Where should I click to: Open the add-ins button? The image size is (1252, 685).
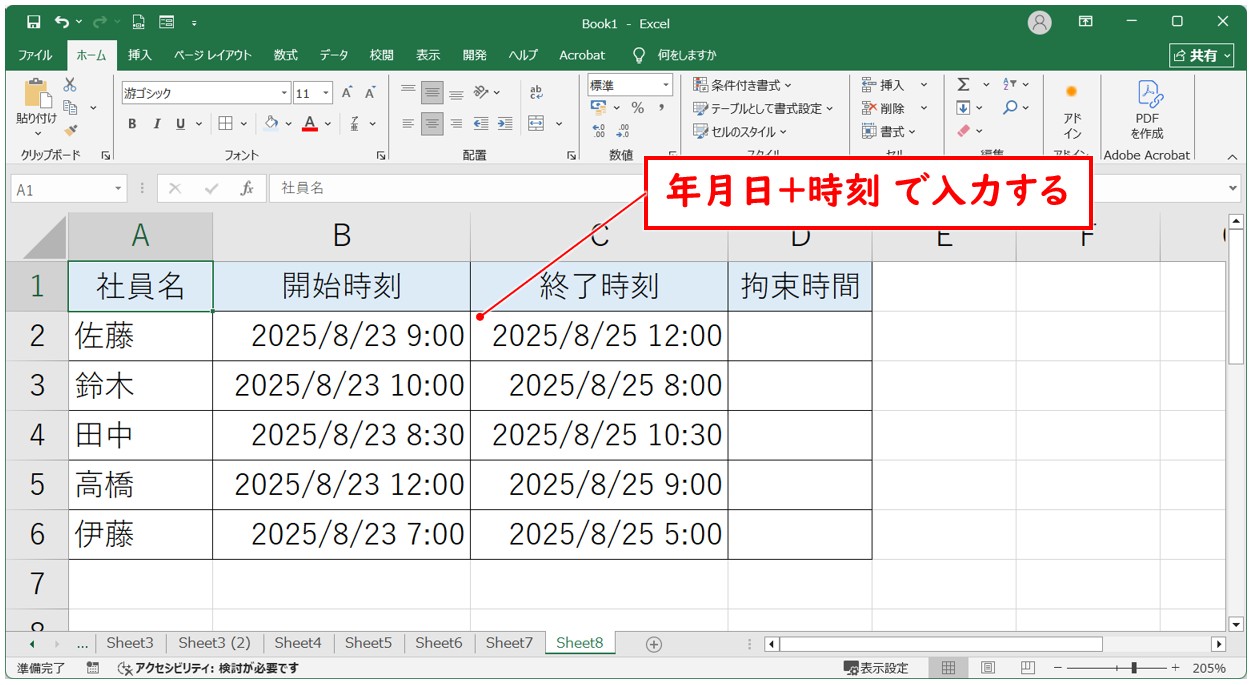[x=1072, y=110]
